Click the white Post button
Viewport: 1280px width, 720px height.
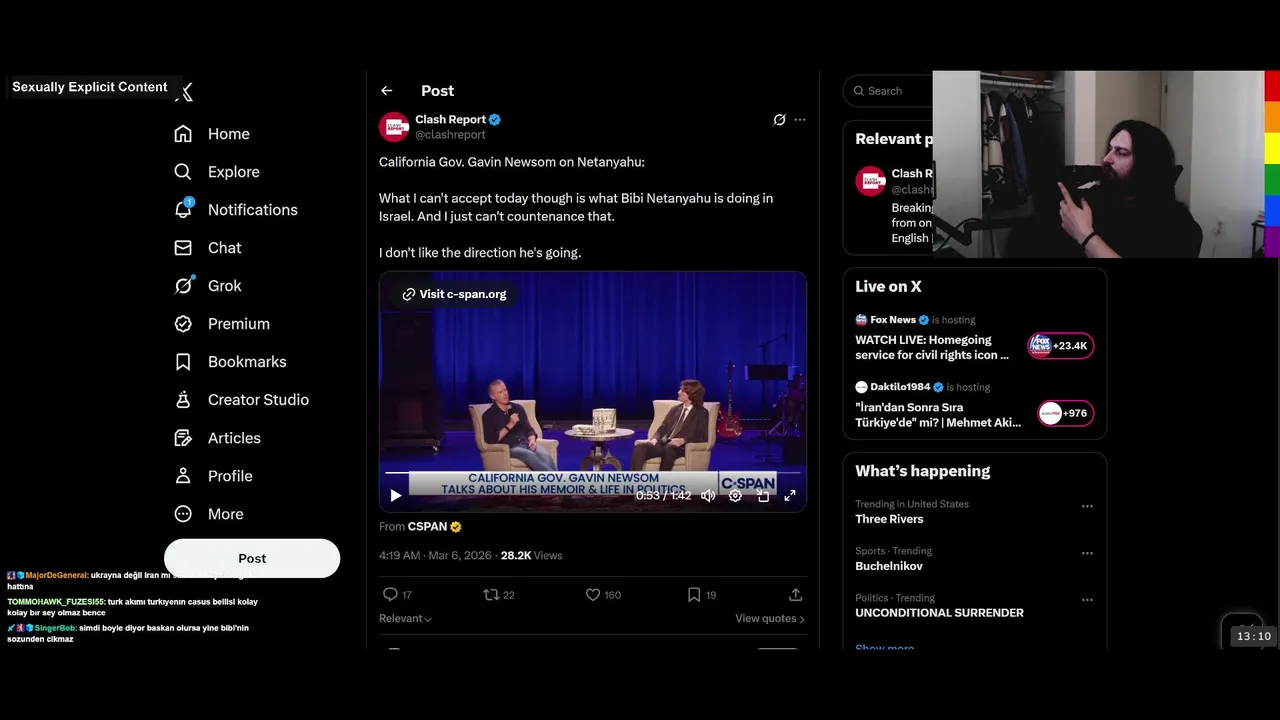(x=252, y=558)
